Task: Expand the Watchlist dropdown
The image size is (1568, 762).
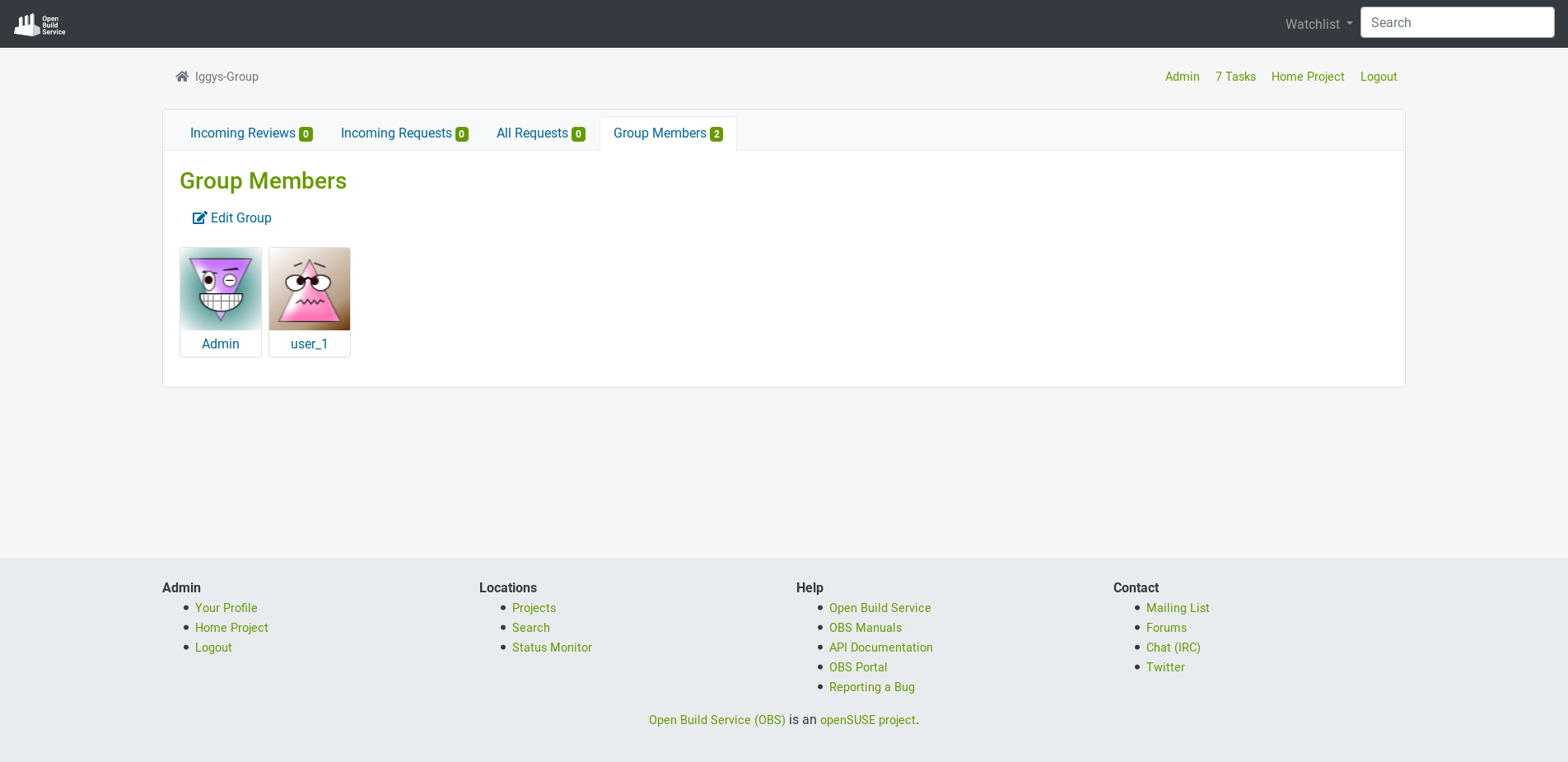Action: 1318,24
